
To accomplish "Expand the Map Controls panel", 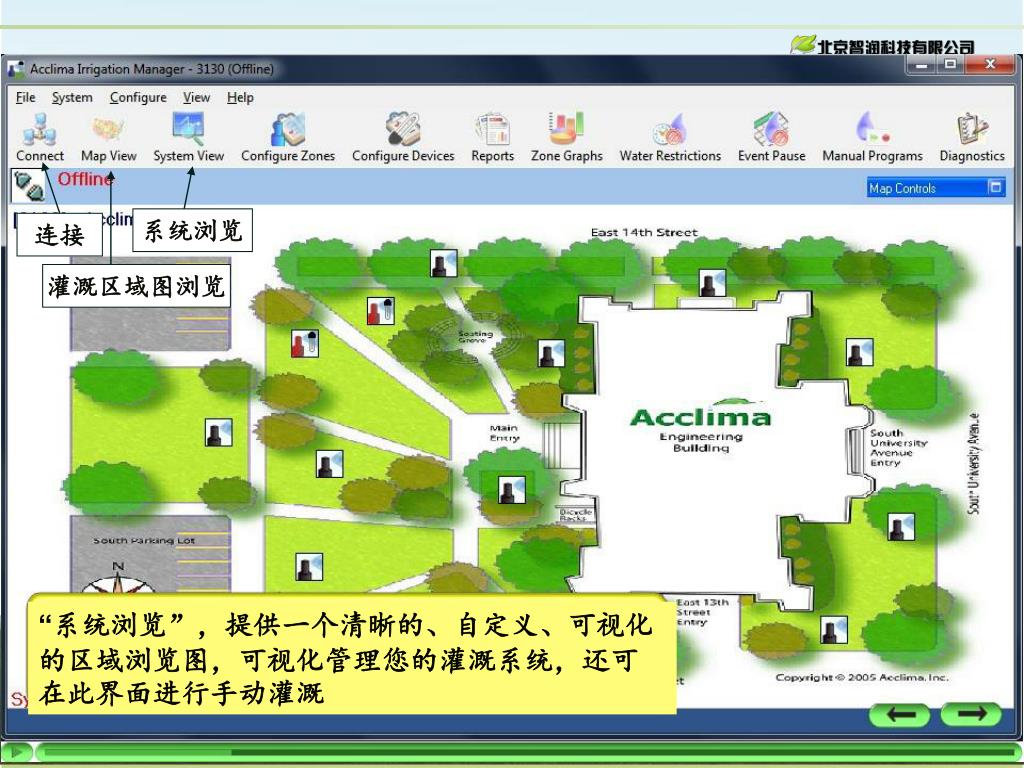I will 995,187.
